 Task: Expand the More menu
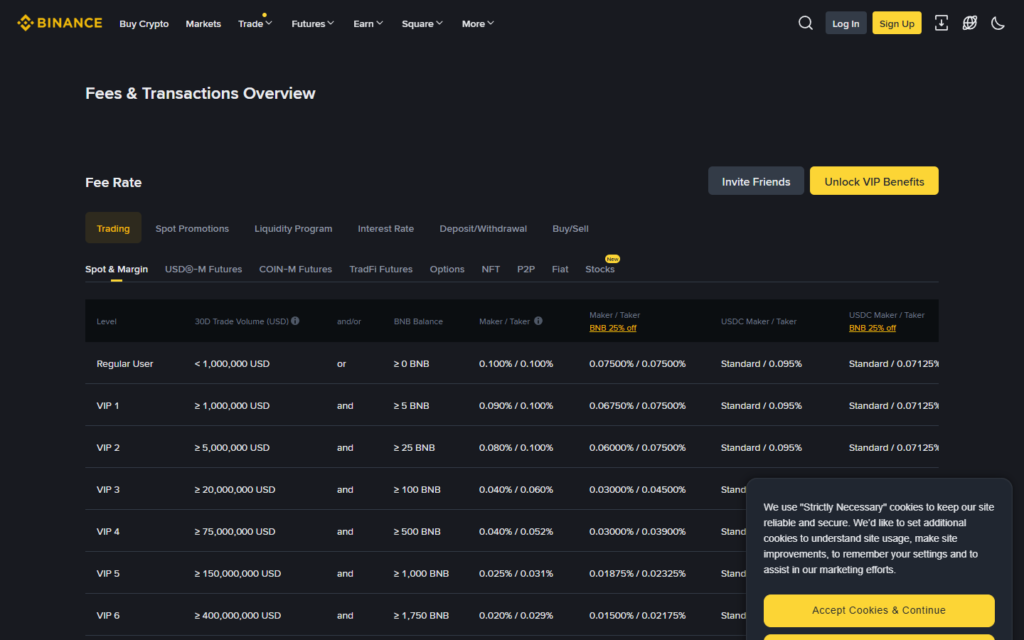point(478,24)
